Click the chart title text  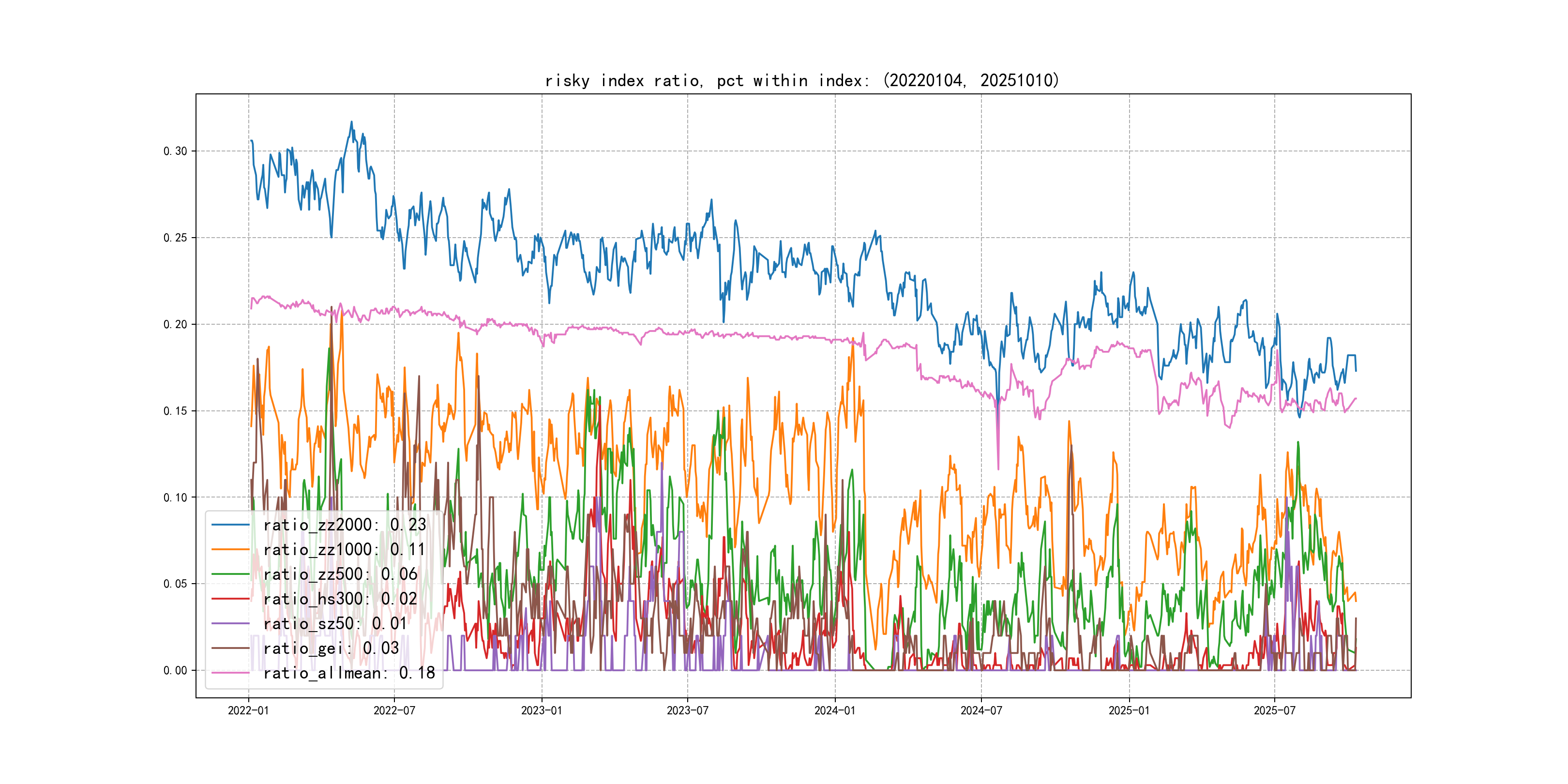click(801, 80)
